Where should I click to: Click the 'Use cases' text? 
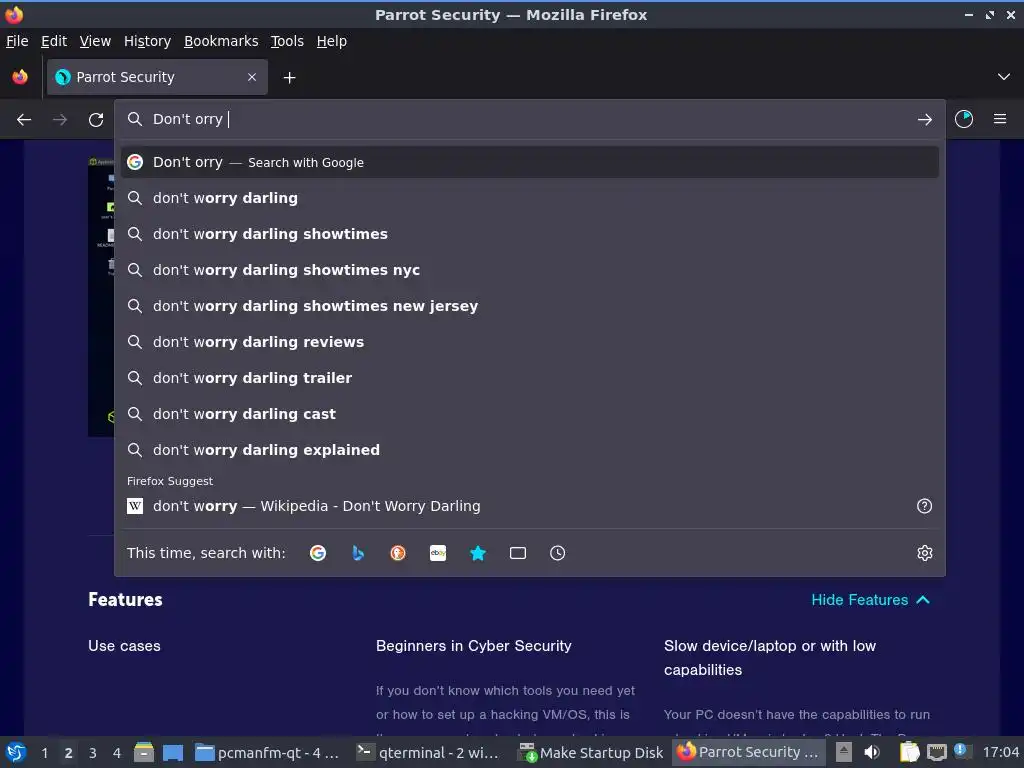124,646
